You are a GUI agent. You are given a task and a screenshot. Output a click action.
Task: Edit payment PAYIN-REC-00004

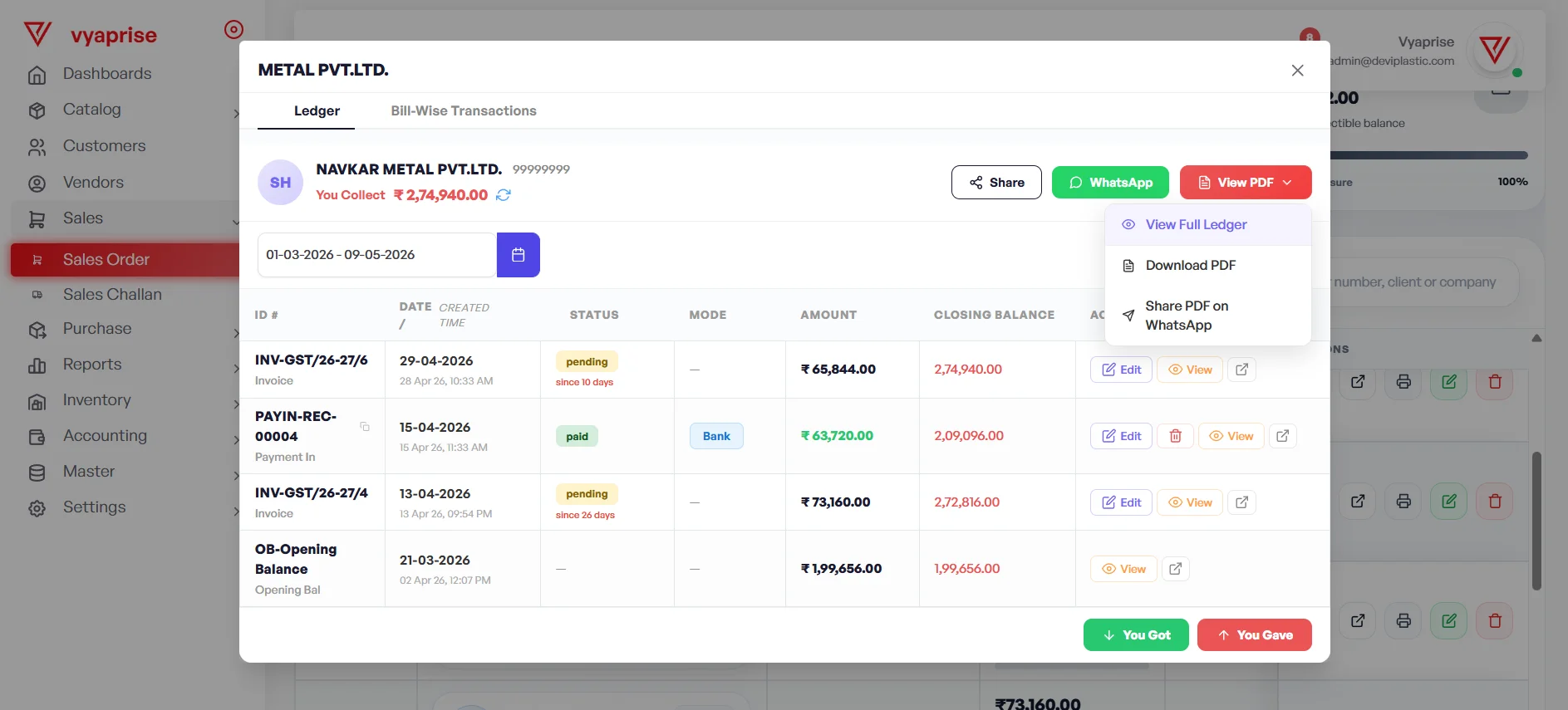pos(1121,436)
